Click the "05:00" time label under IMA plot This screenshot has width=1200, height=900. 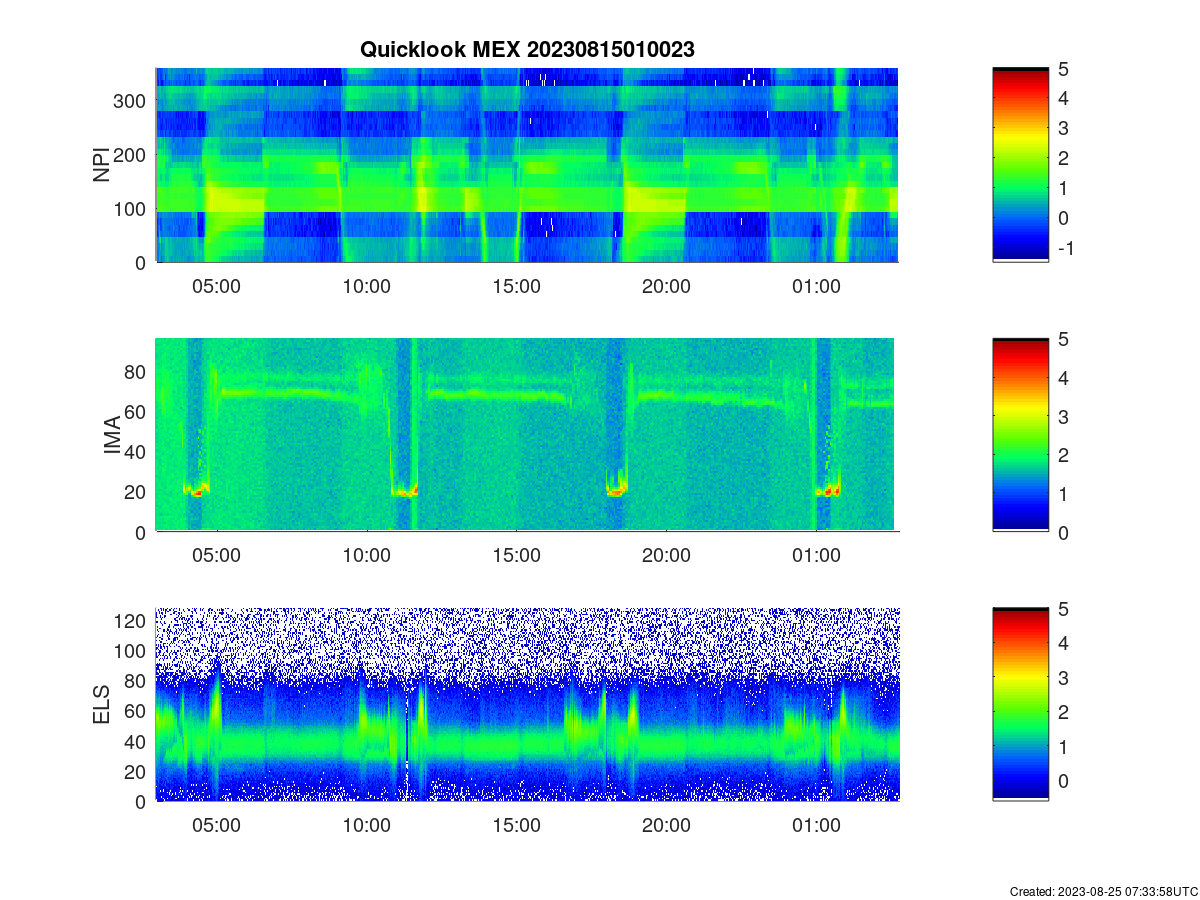tap(216, 556)
